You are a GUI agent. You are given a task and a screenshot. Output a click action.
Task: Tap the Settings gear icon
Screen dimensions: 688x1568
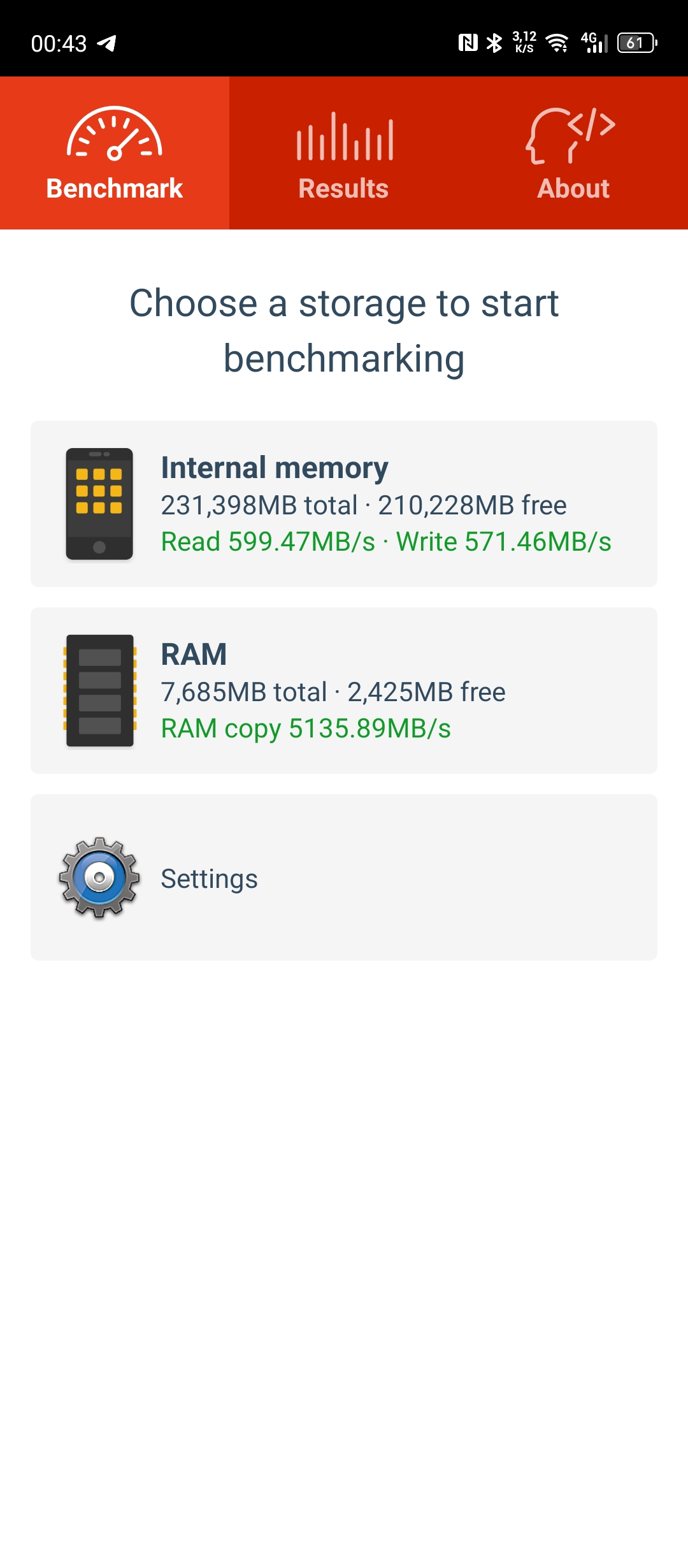(x=99, y=878)
